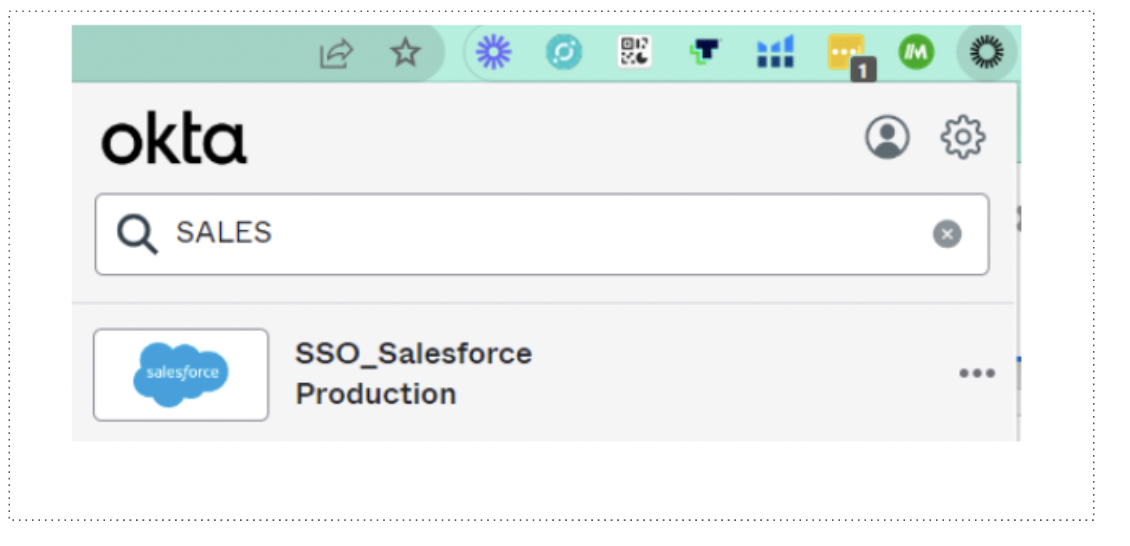
Task: Open the QR code extension icon
Action: pyautogui.click(x=634, y=52)
